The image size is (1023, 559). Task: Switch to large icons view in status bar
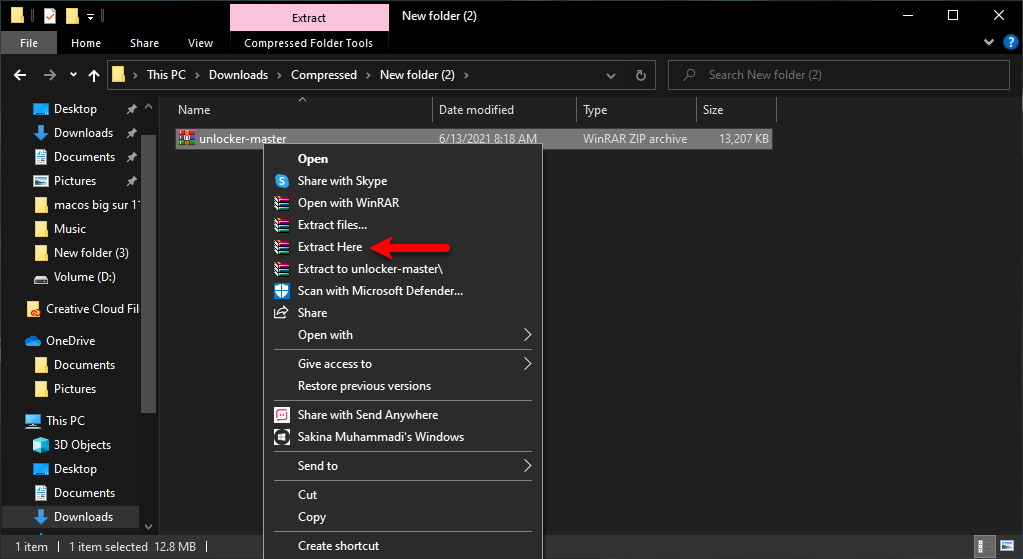(1007, 546)
